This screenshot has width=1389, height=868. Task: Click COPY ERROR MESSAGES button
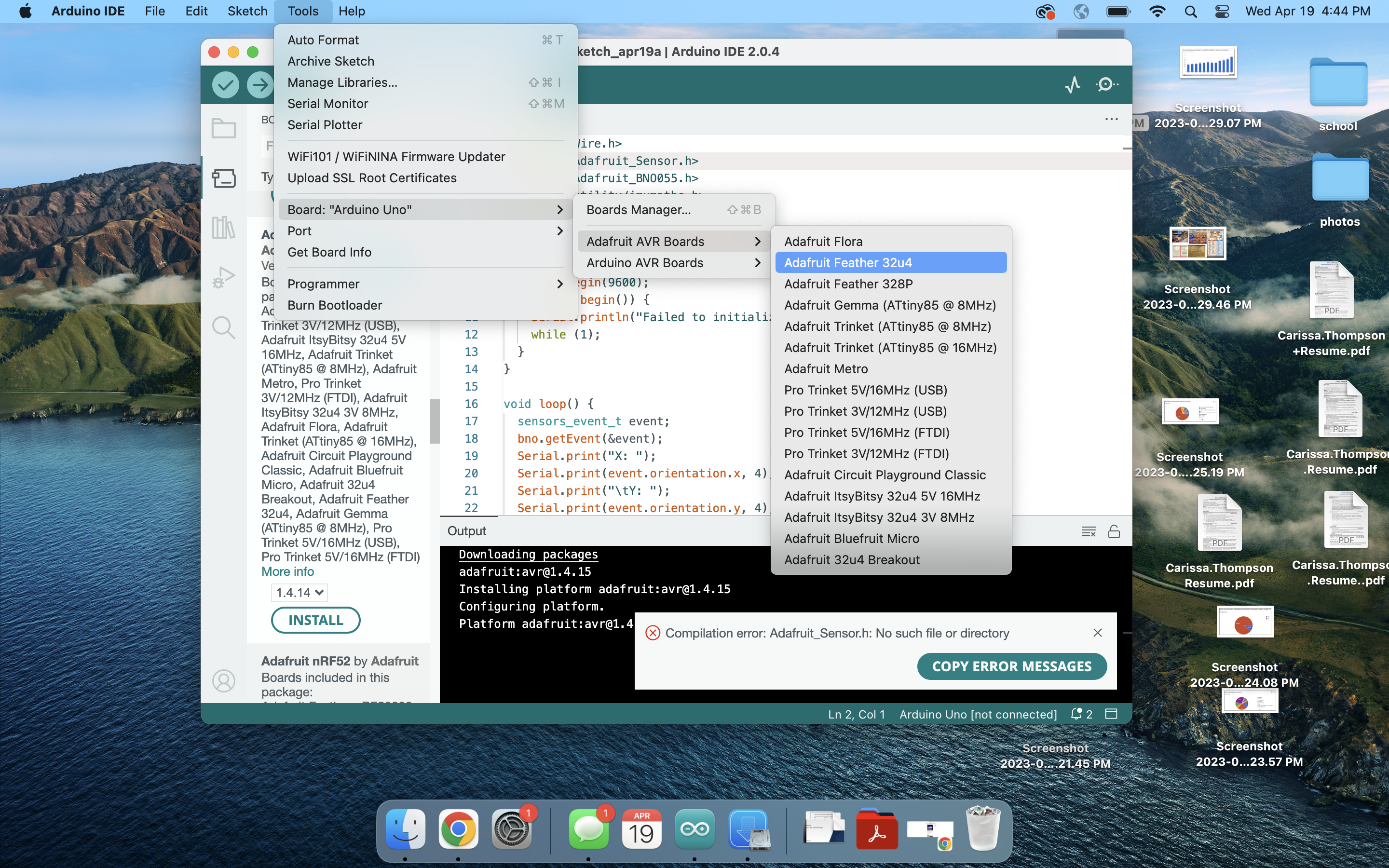point(1012,666)
